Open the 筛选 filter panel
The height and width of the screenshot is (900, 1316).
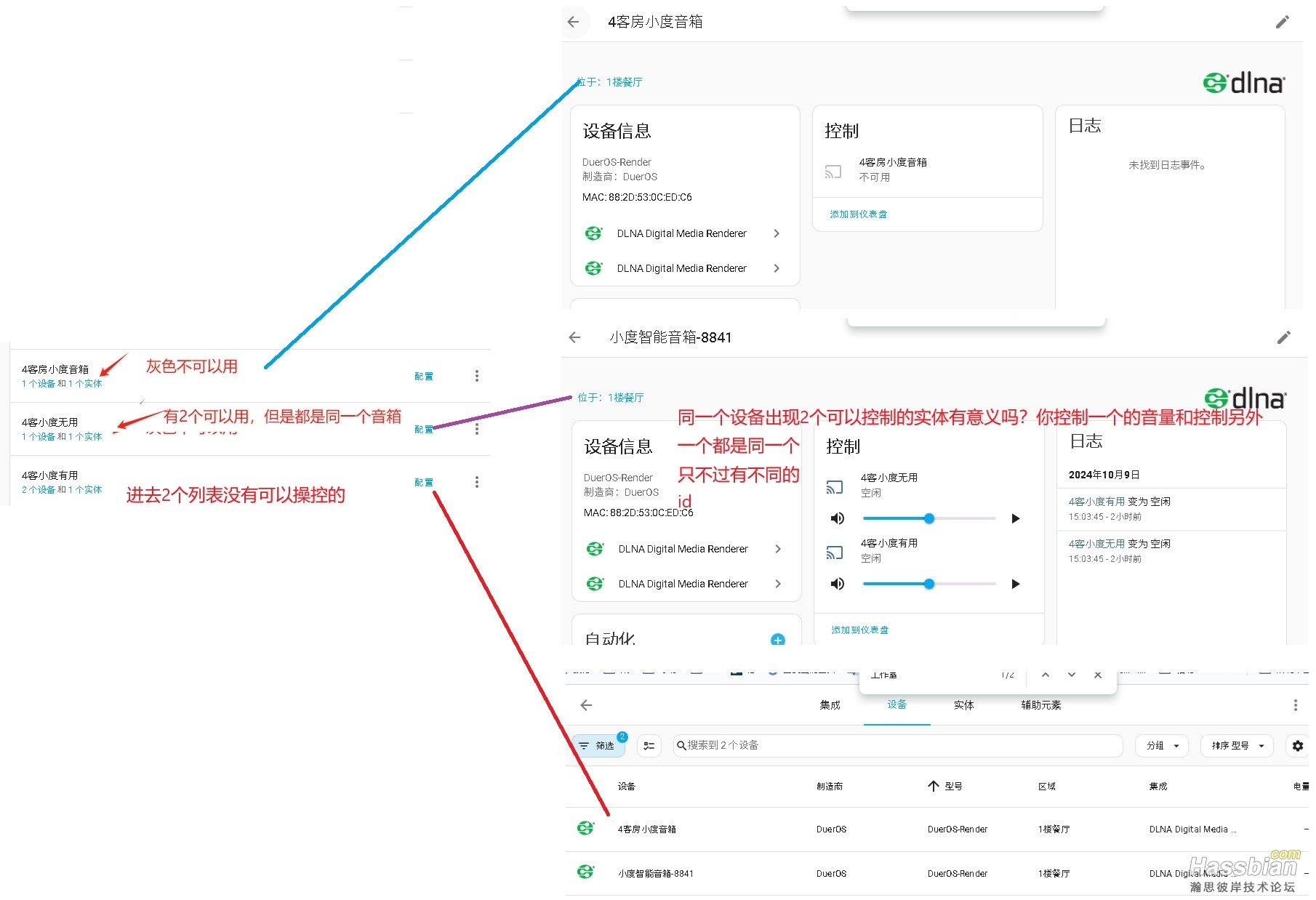coord(598,746)
